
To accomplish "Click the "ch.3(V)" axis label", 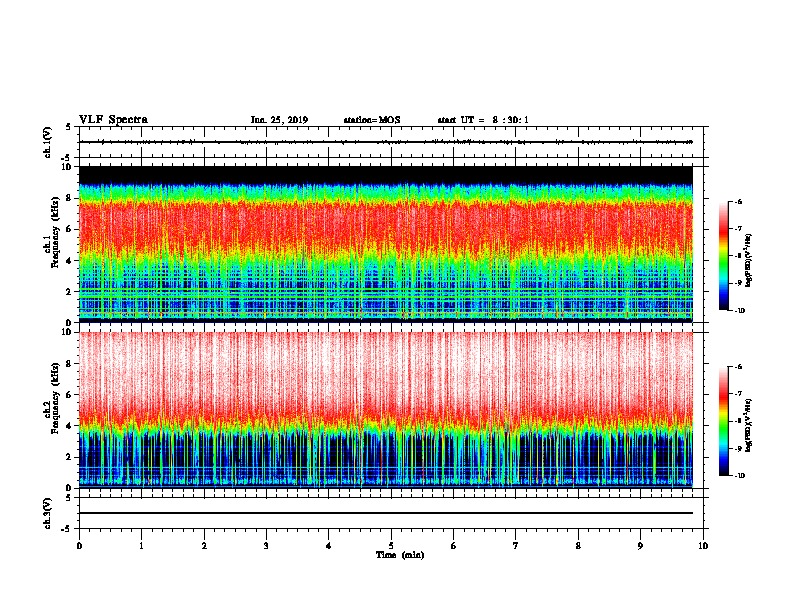I will pos(47,513).
